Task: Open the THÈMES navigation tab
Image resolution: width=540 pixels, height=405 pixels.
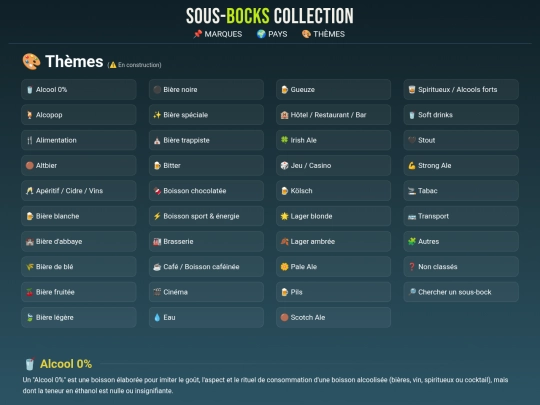Action: point(323,34)
